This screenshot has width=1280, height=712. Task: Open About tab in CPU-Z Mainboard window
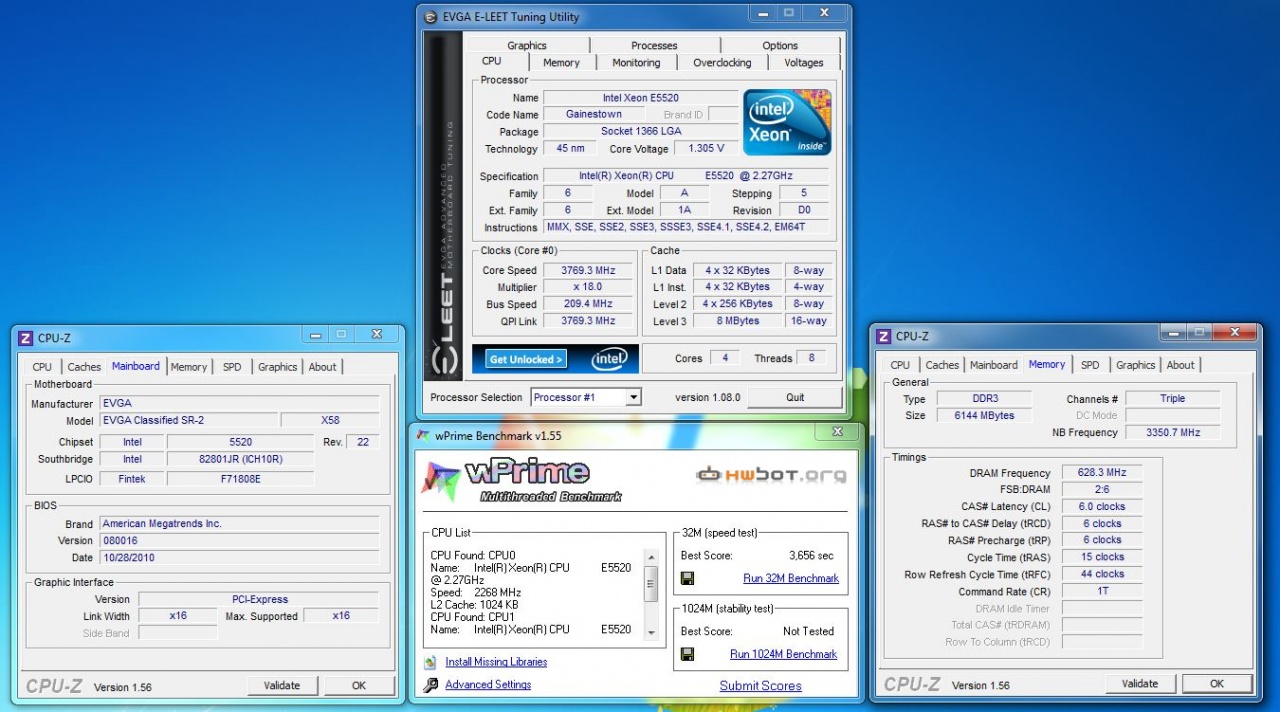click(x=322, y=367)
